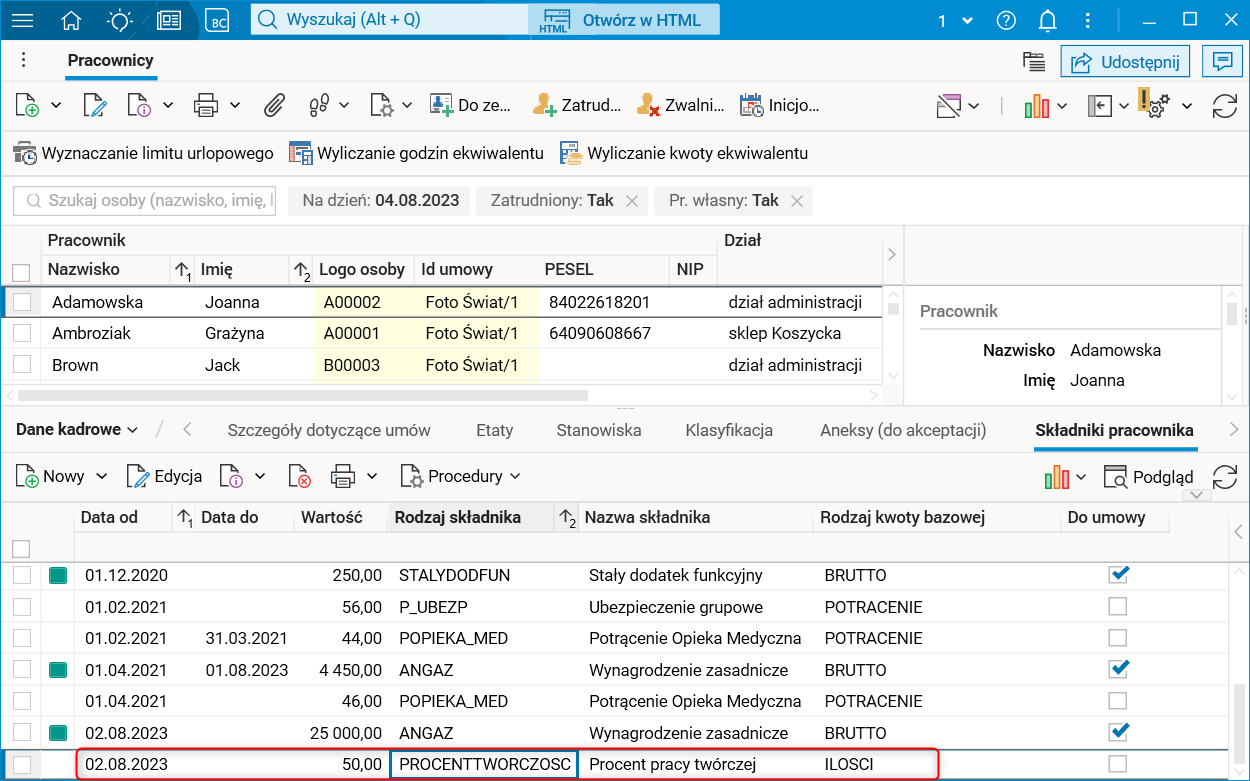This screenshot has height=781, width=1250.
Task: Expand the Nowy button dropdown arrow
Action: click(101, 477)
